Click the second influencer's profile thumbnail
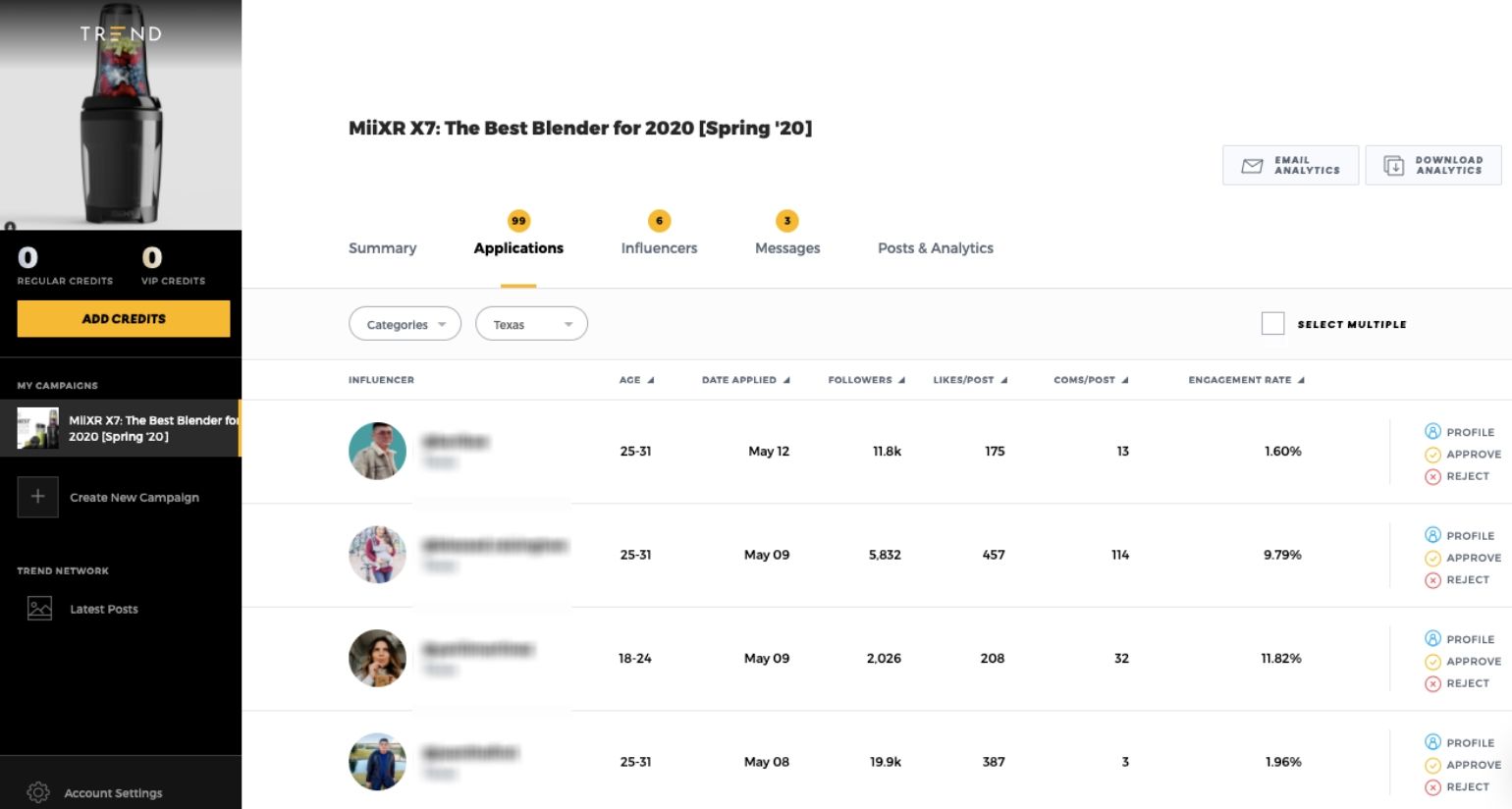The image size is (1512, 809). (x=377, y=555)
